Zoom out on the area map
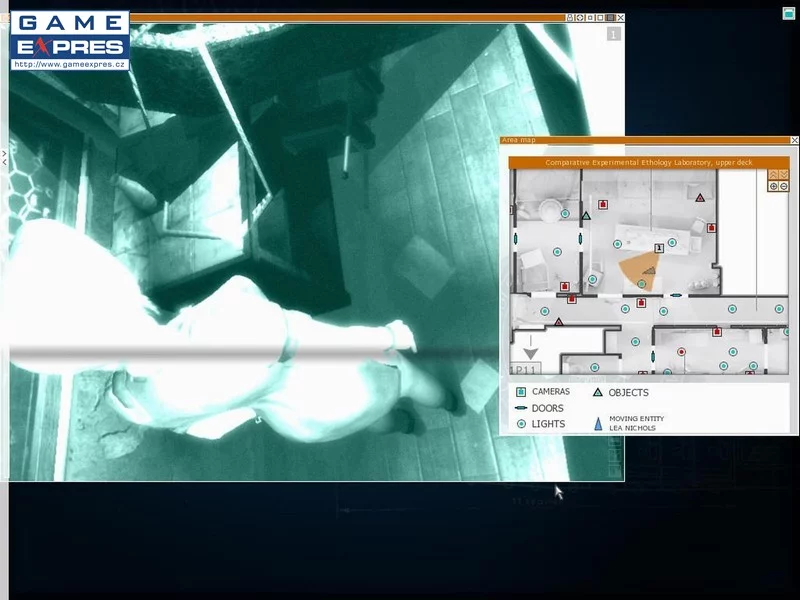The image size is (800, 600). pyautogui.click(x=782, y=187)
